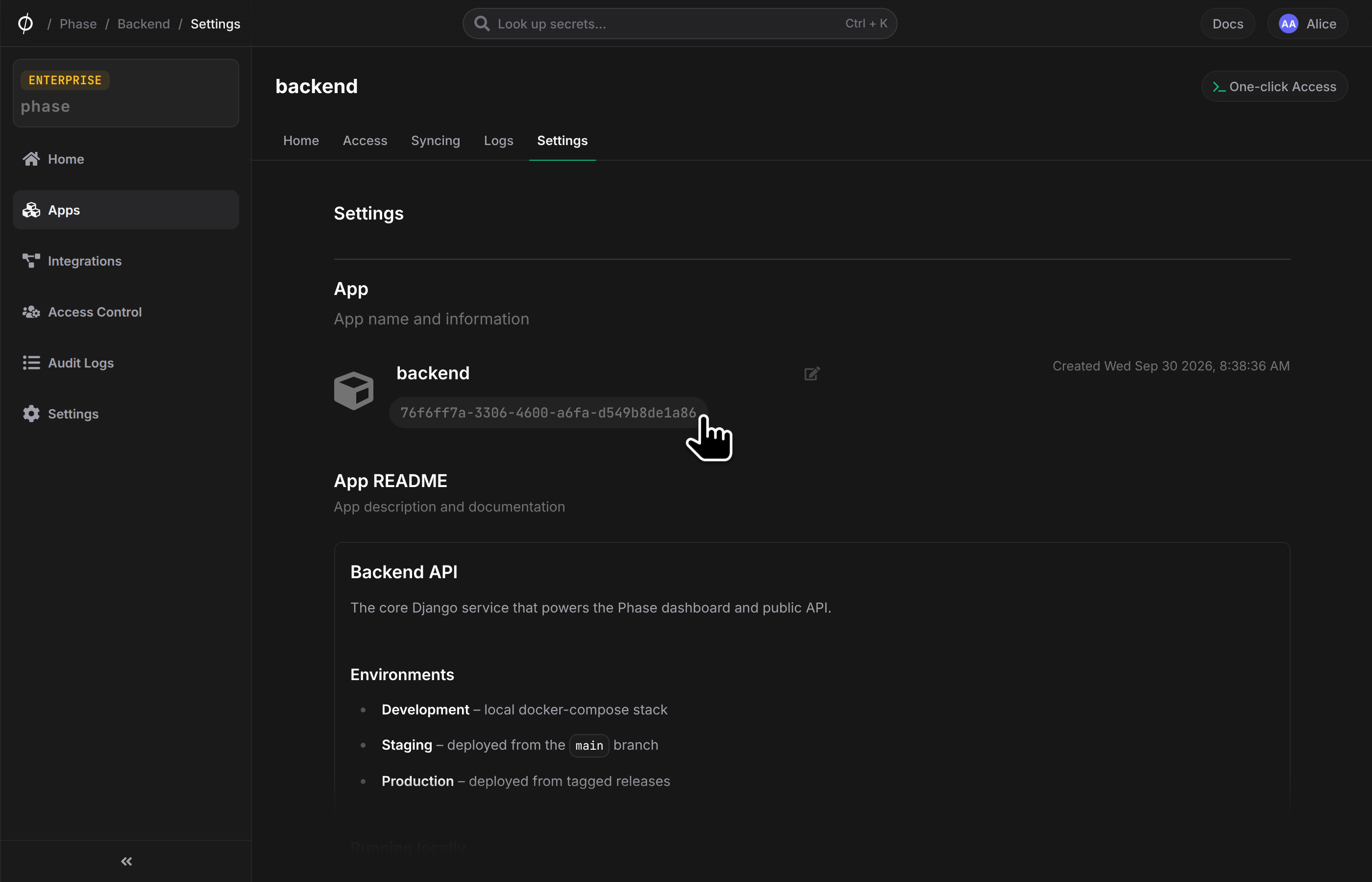Click the backend app cube icon
1372x882 pixels.
353,391
